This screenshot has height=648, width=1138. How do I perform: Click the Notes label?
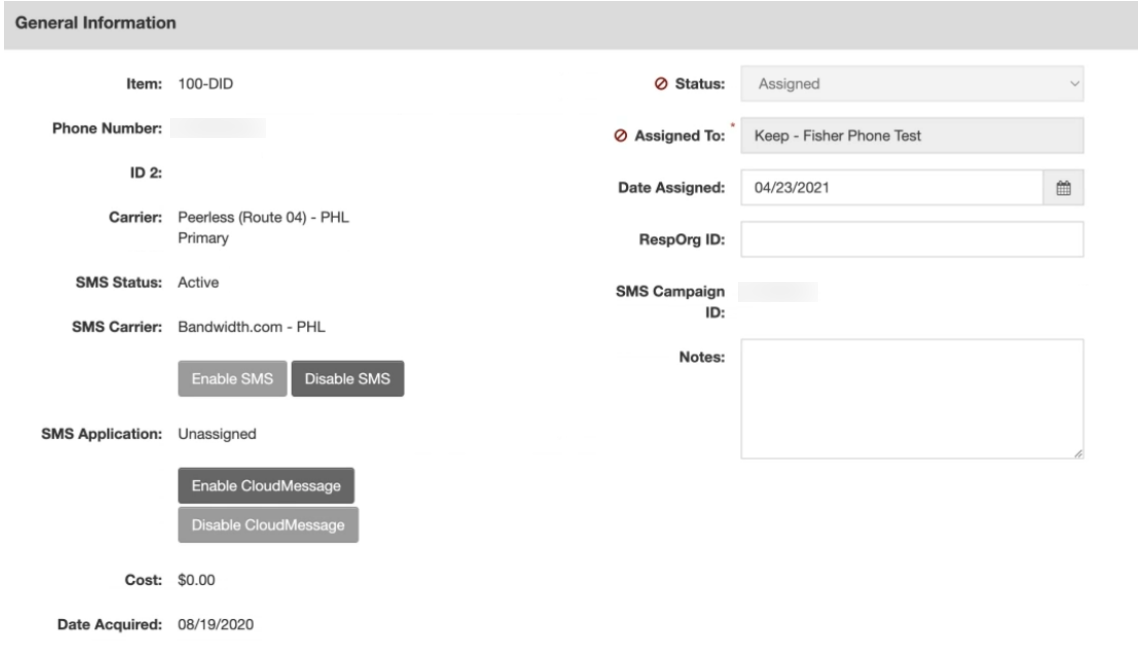(x=702, y=357)
